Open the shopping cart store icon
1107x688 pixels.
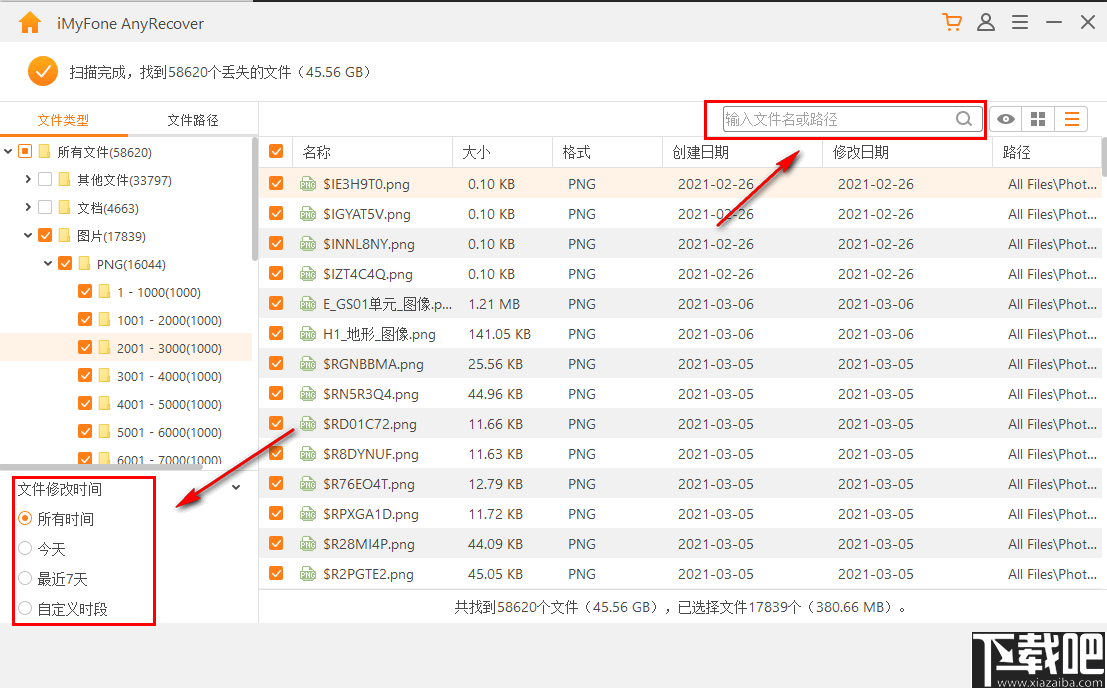[x=952, y=21]
